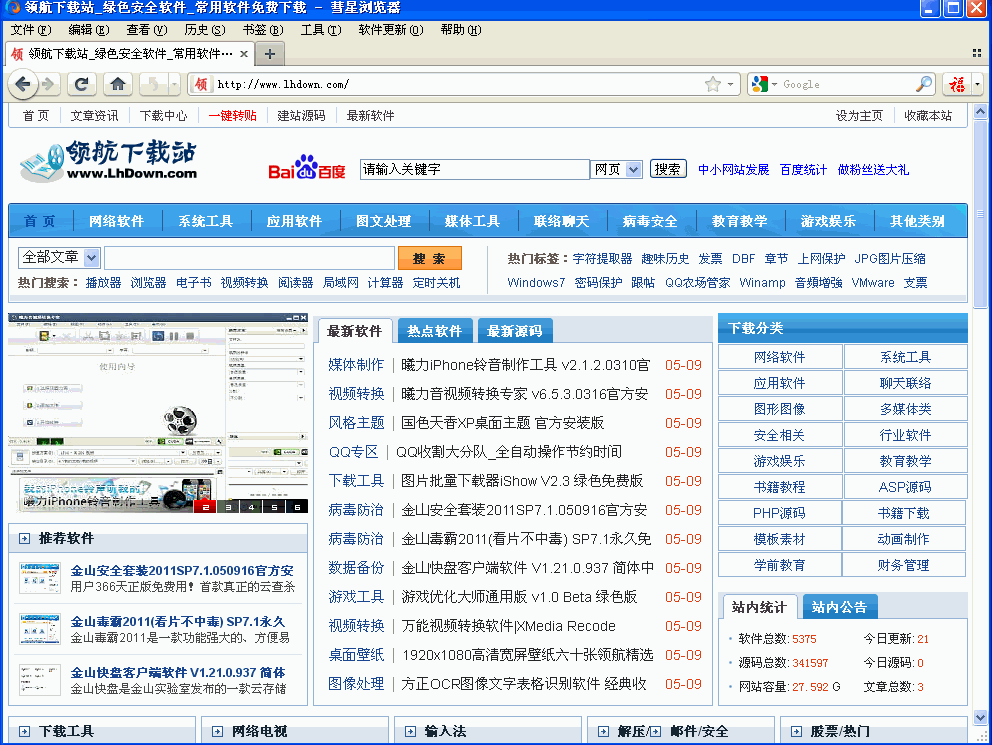This screenshot has width=992, height=745.
Task: Expand the bookmark star dropdown arrow
Action: (730, 83)
